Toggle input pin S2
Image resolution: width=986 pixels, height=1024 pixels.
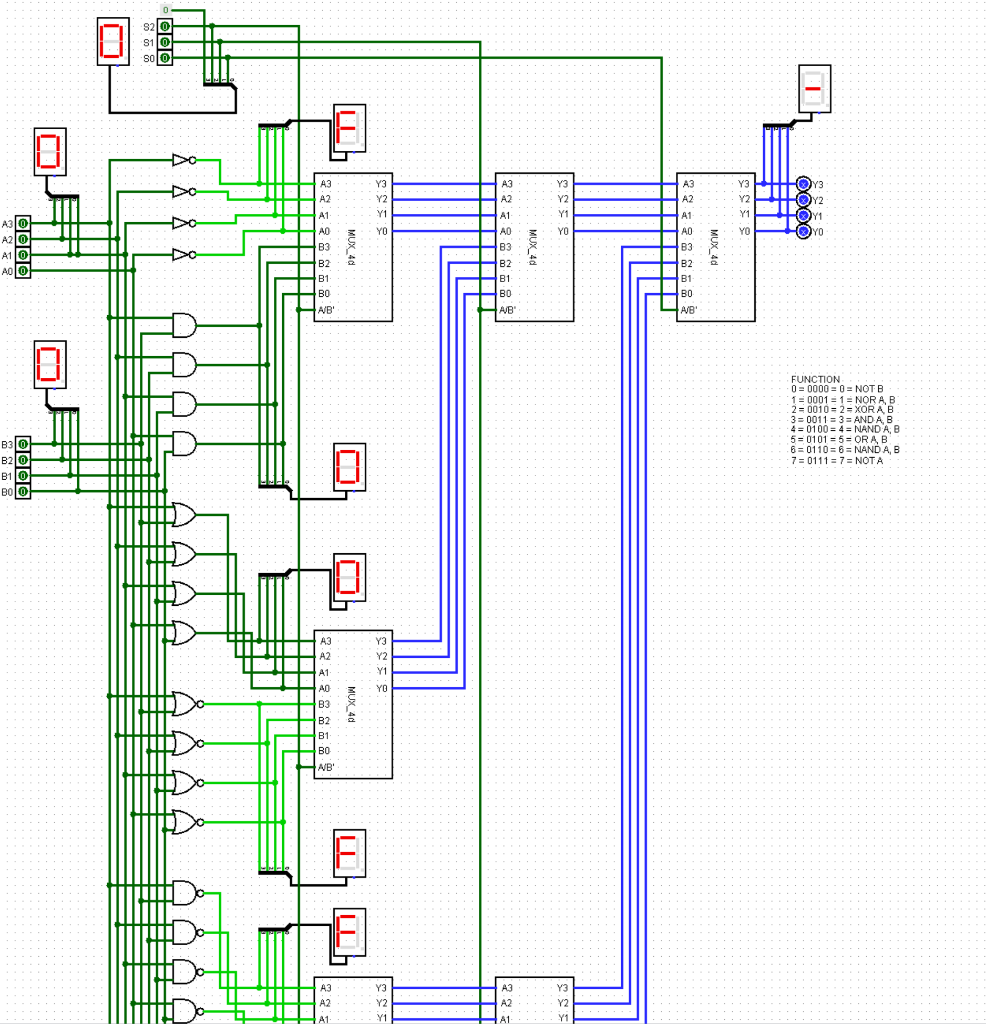[x=165, y=27]
